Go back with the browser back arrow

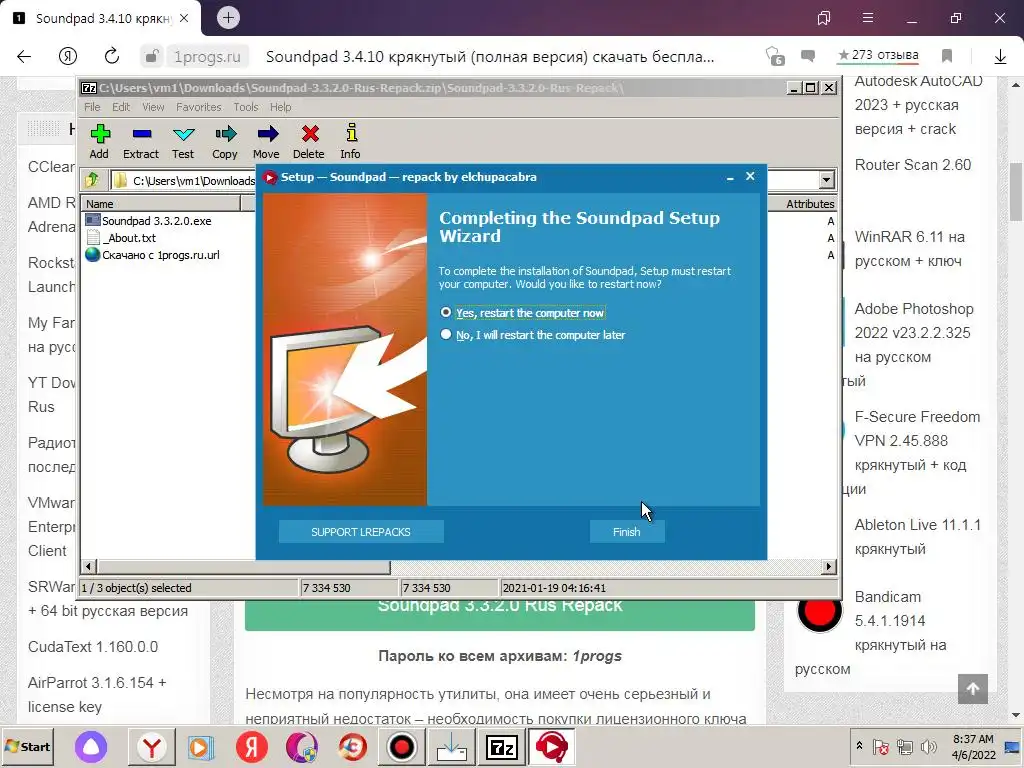pos(24,57)
